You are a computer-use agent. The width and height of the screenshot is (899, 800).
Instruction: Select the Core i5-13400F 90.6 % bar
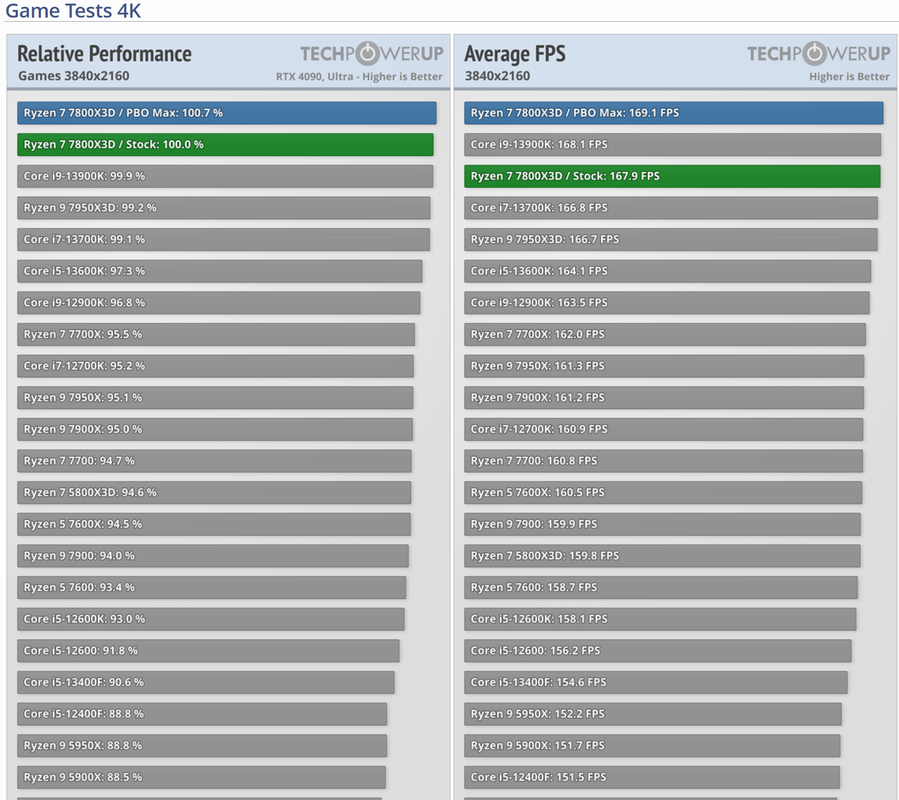point(206,682)
